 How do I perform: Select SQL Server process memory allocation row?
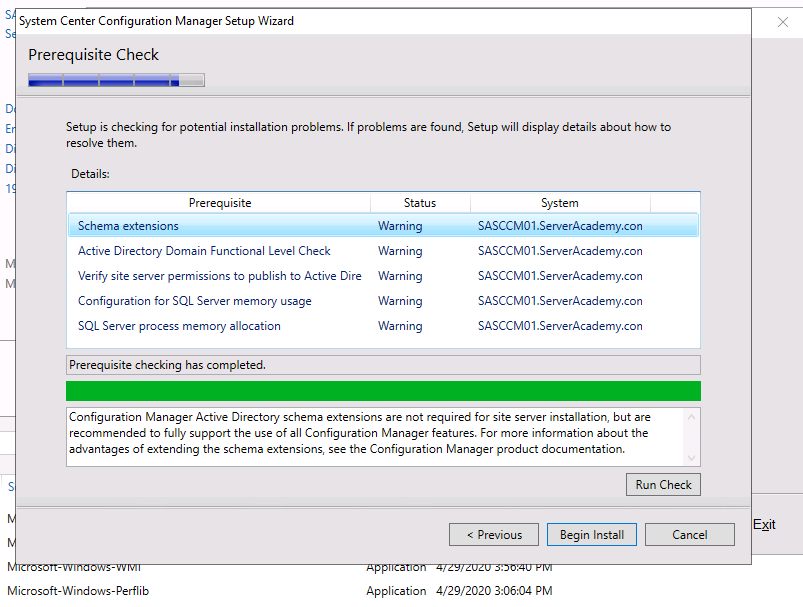383,326
